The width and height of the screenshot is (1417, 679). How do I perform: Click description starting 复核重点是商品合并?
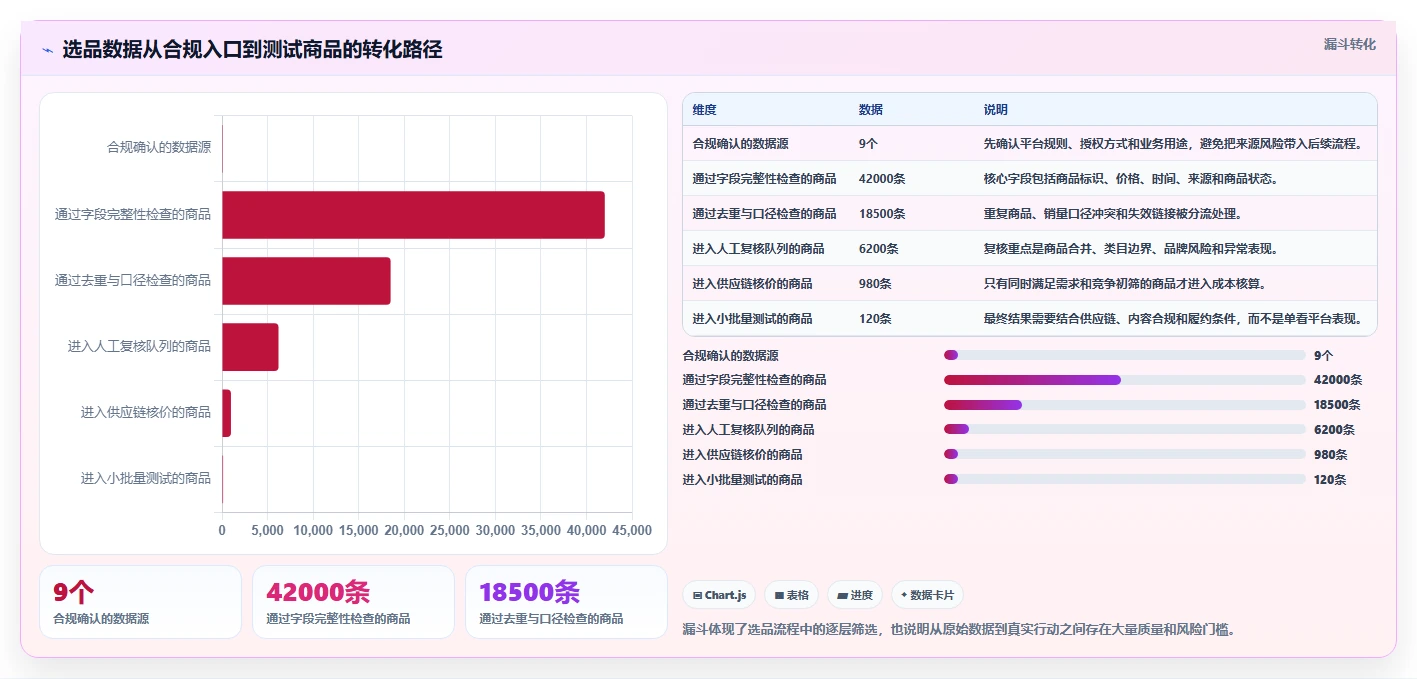(x=1130, y=249)
